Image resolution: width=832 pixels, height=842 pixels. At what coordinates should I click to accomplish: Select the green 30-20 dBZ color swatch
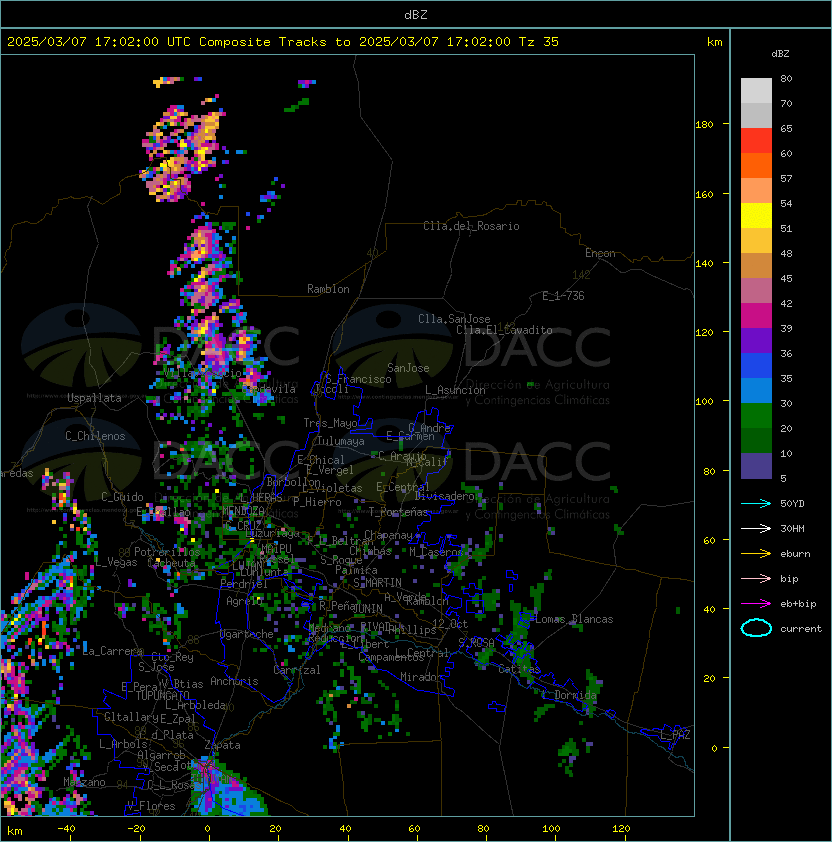click(x=756, y=416)
